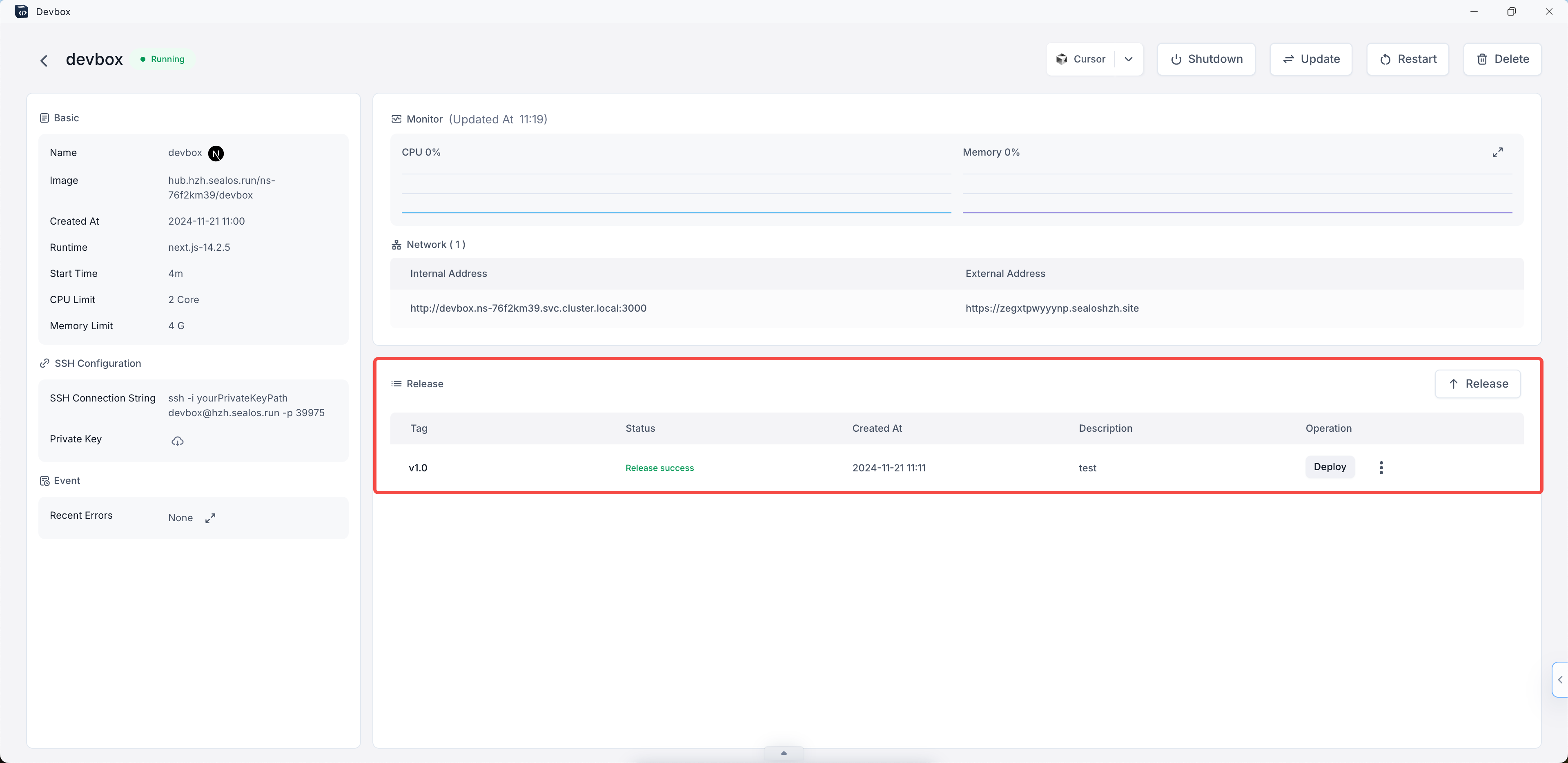Restart the devbox
Viewport: 1568px width, 763px height.
point(1407,59)
